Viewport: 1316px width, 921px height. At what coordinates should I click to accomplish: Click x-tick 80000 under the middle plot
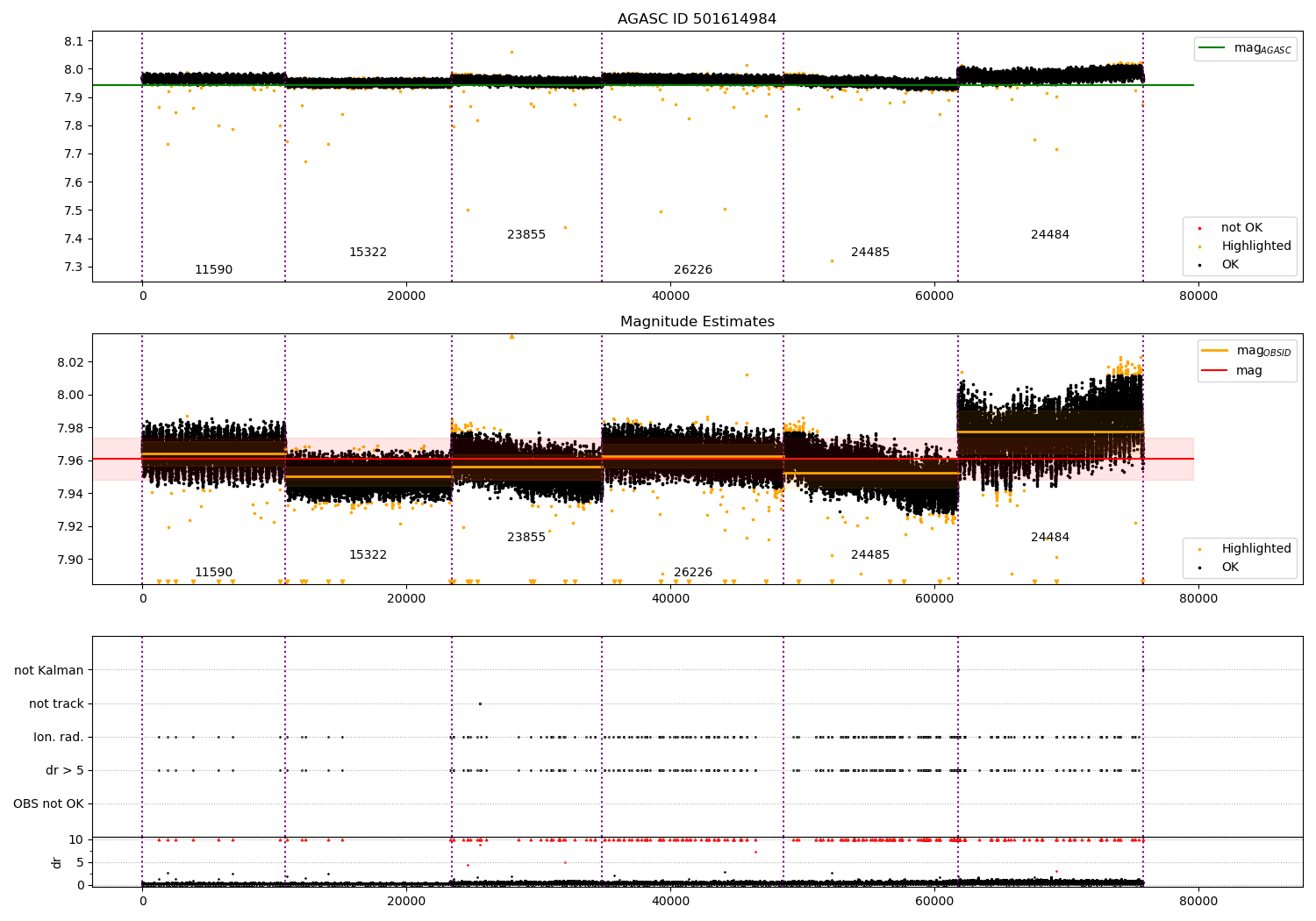pyautogui.click(x=1198, y=599)
